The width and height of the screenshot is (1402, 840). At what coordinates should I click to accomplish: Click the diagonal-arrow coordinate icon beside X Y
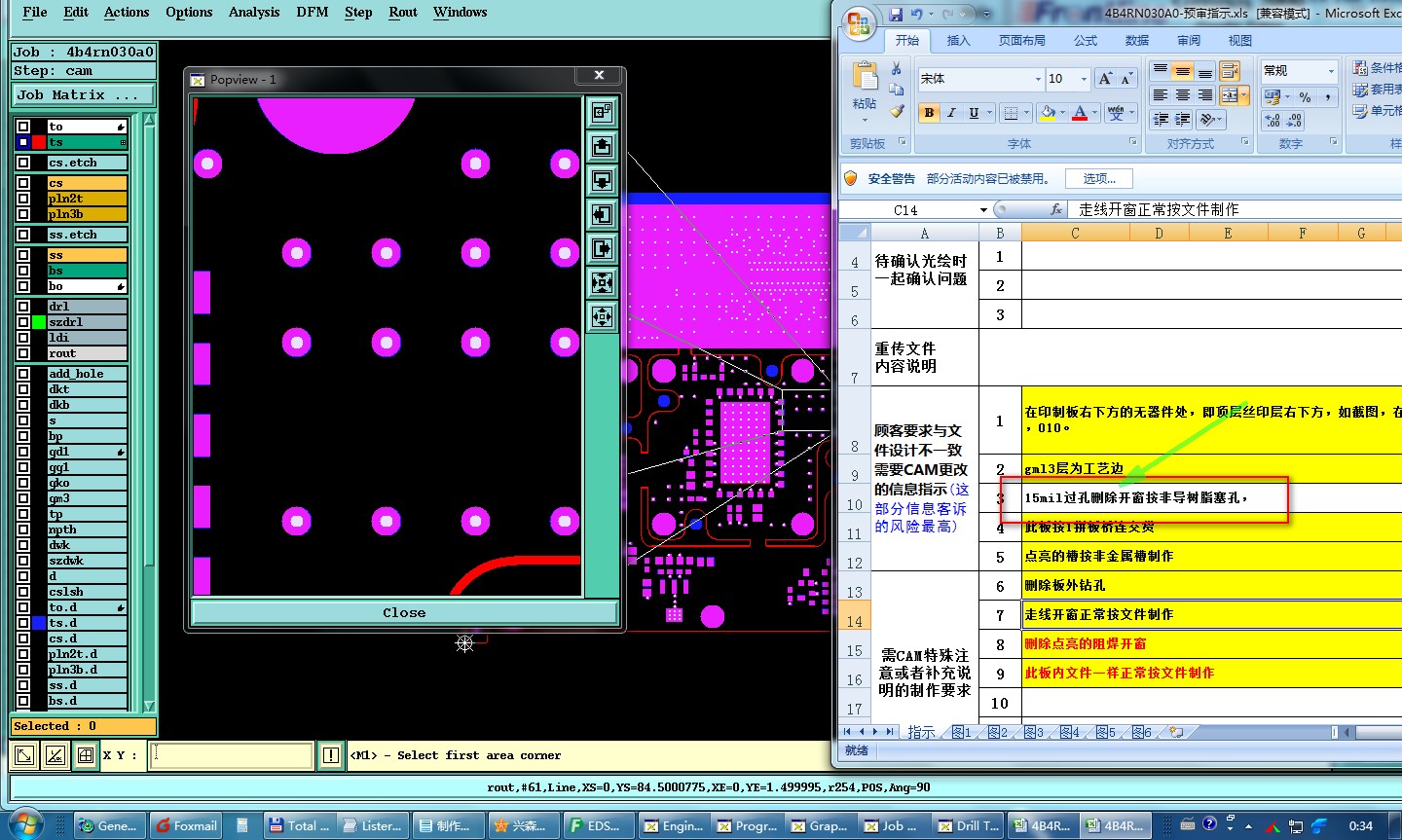[24, 755]
